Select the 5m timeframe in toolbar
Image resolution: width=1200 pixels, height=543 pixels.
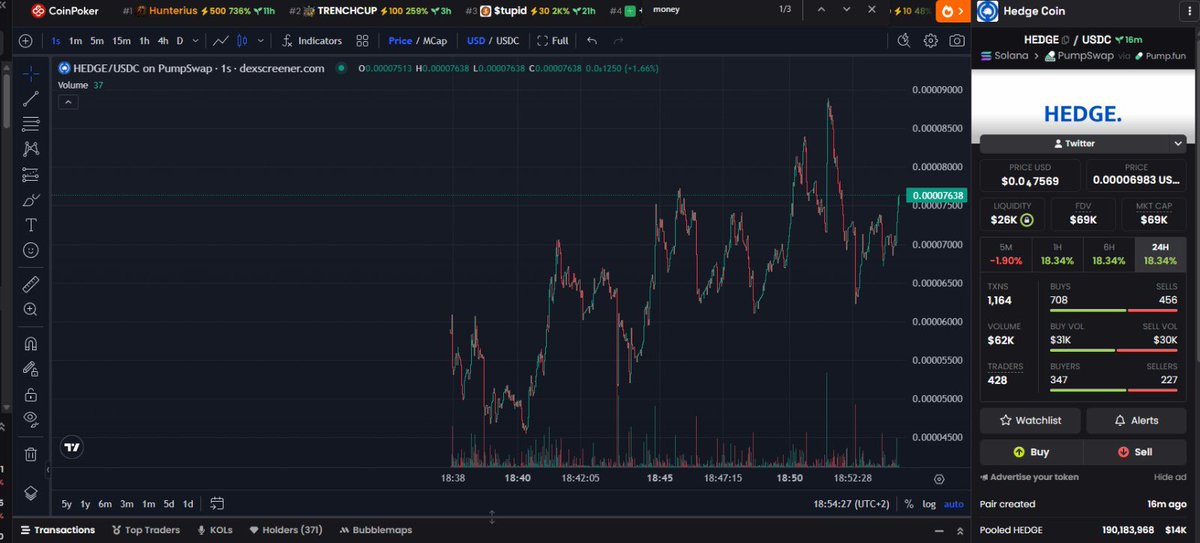click(x=97, y=41)
